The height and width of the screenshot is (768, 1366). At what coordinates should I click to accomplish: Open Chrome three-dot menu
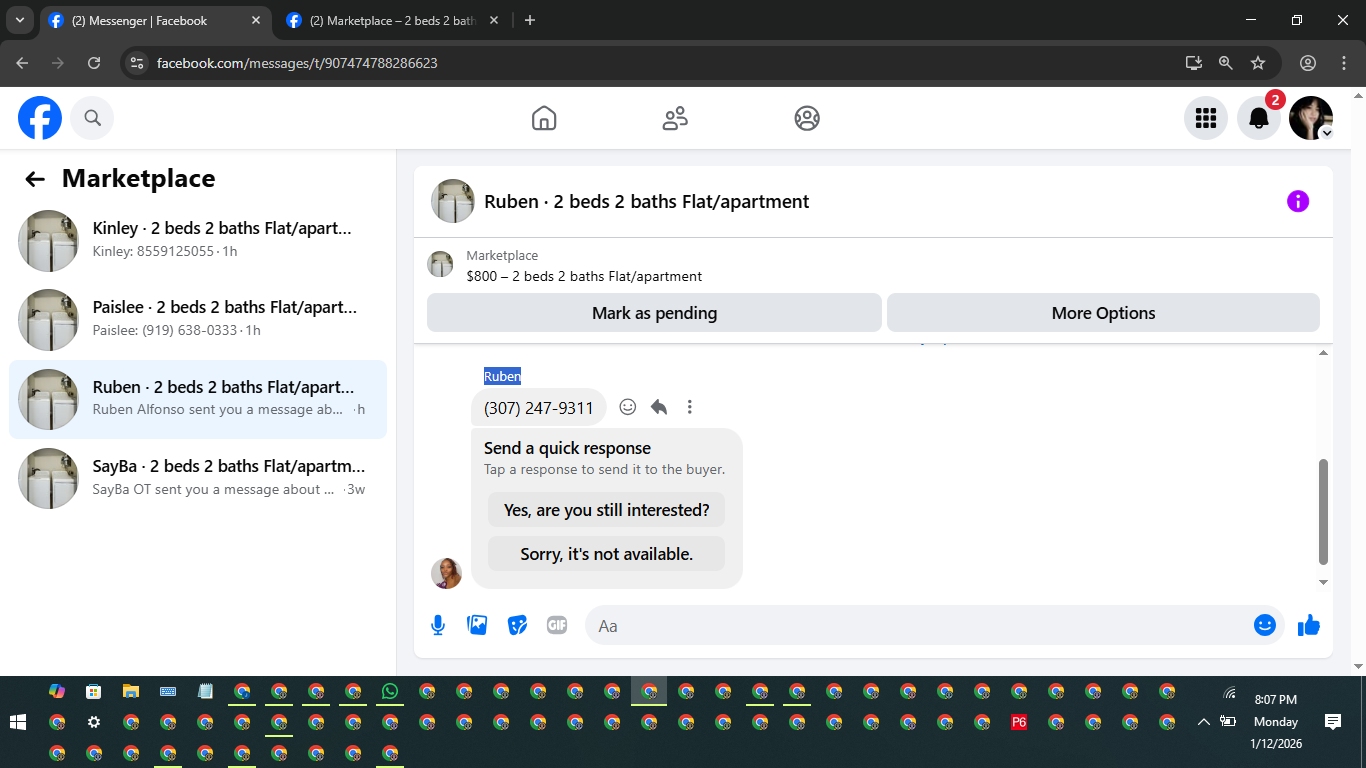1343,63
